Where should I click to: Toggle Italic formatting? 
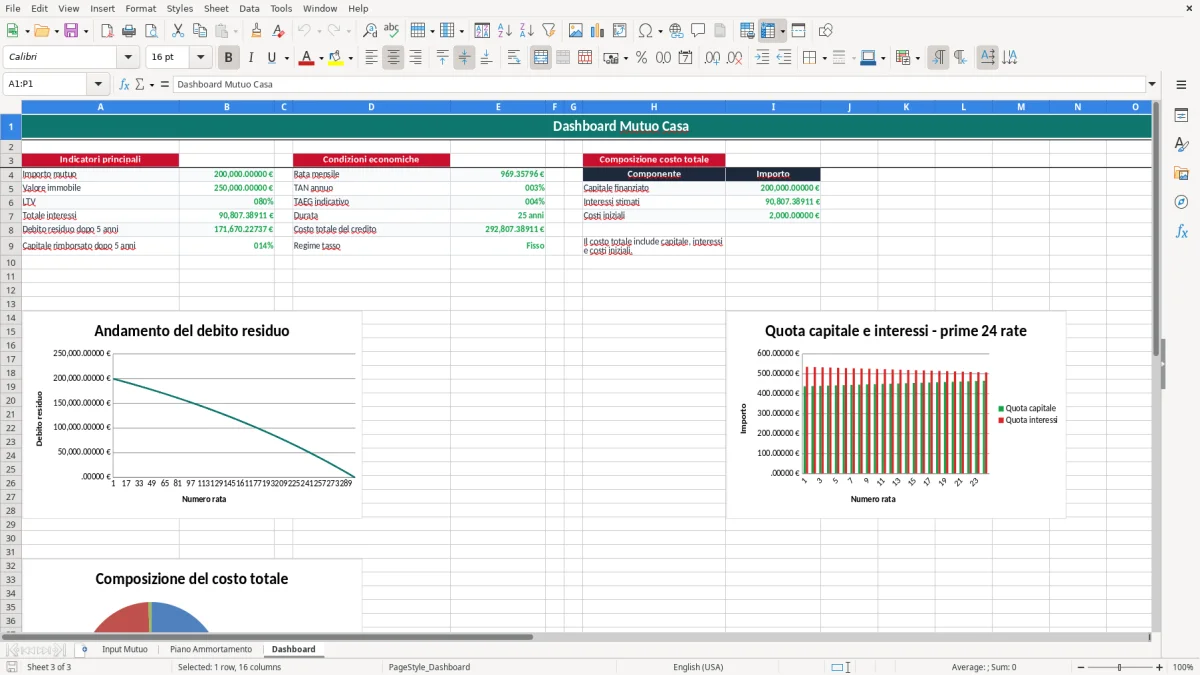click(251, 58)
